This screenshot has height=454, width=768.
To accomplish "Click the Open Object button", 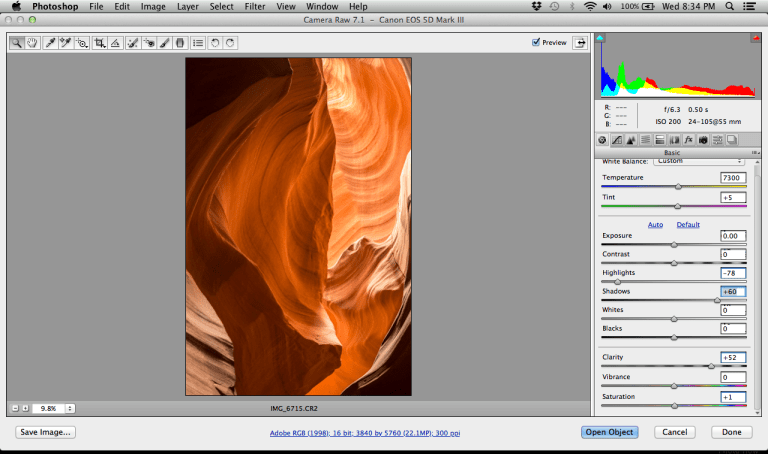I will coord(608,432).
